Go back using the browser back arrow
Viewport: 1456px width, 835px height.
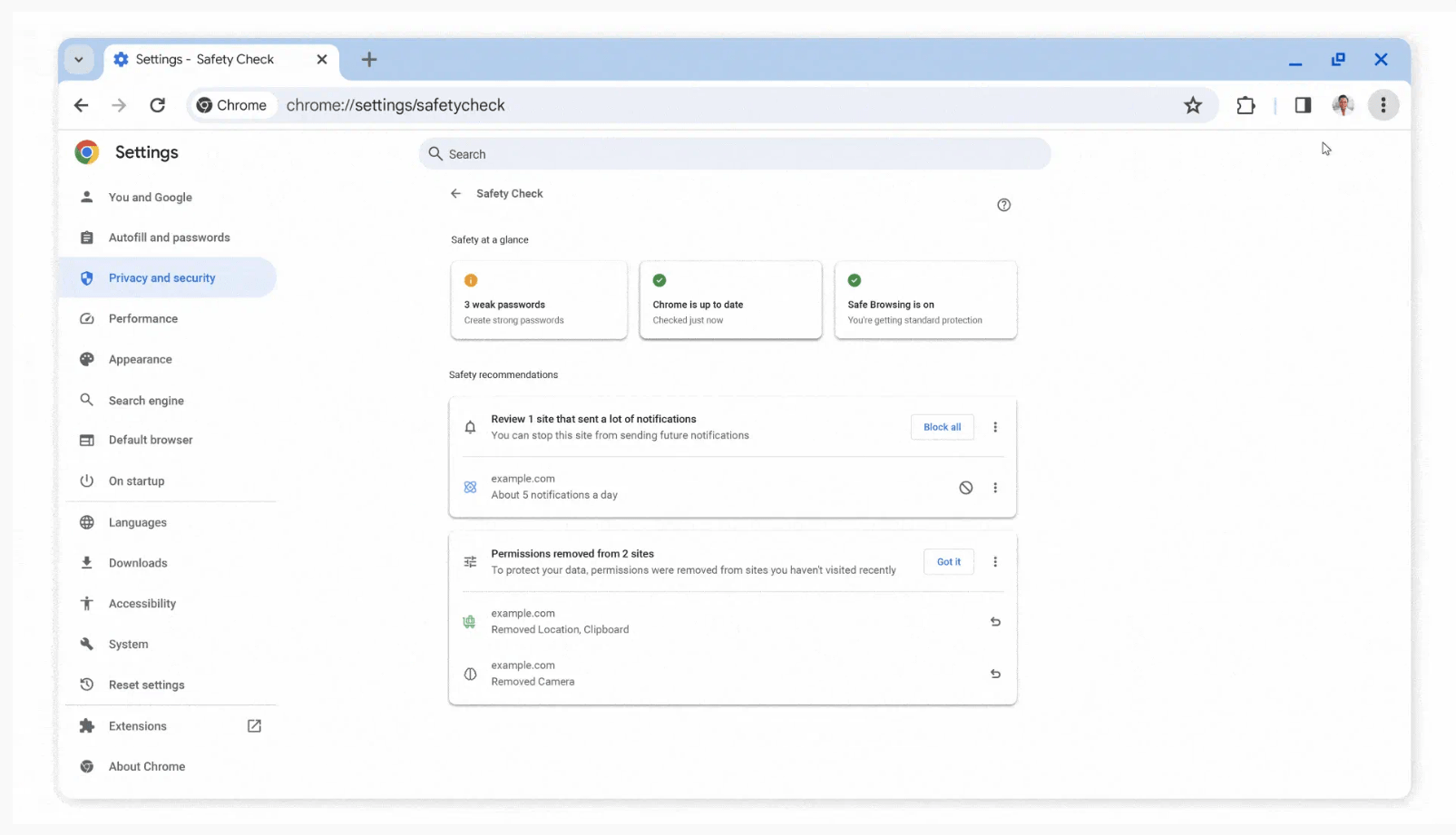point(81,105)
